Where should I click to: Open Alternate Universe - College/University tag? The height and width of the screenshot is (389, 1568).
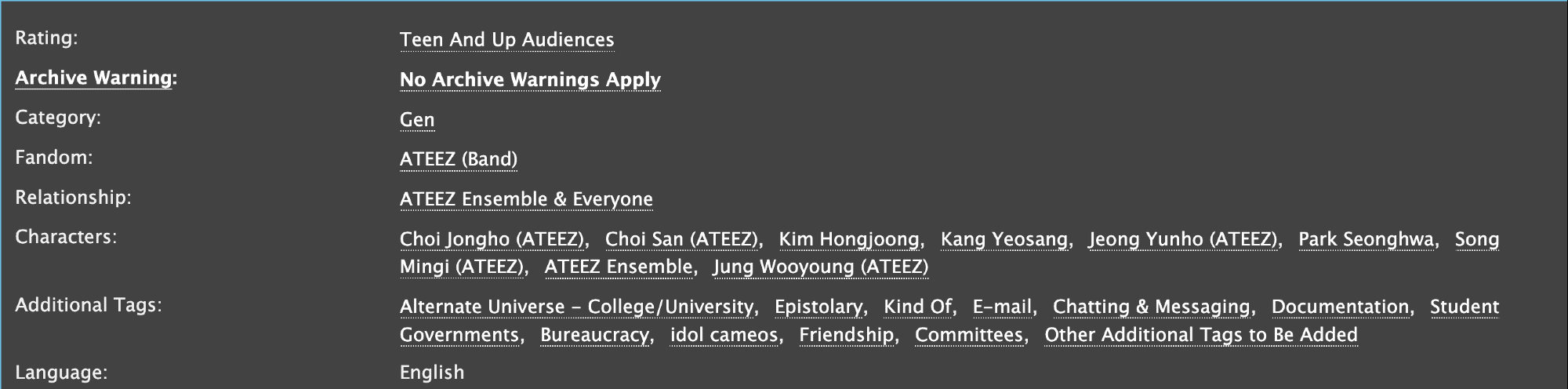tap(576, 307)
